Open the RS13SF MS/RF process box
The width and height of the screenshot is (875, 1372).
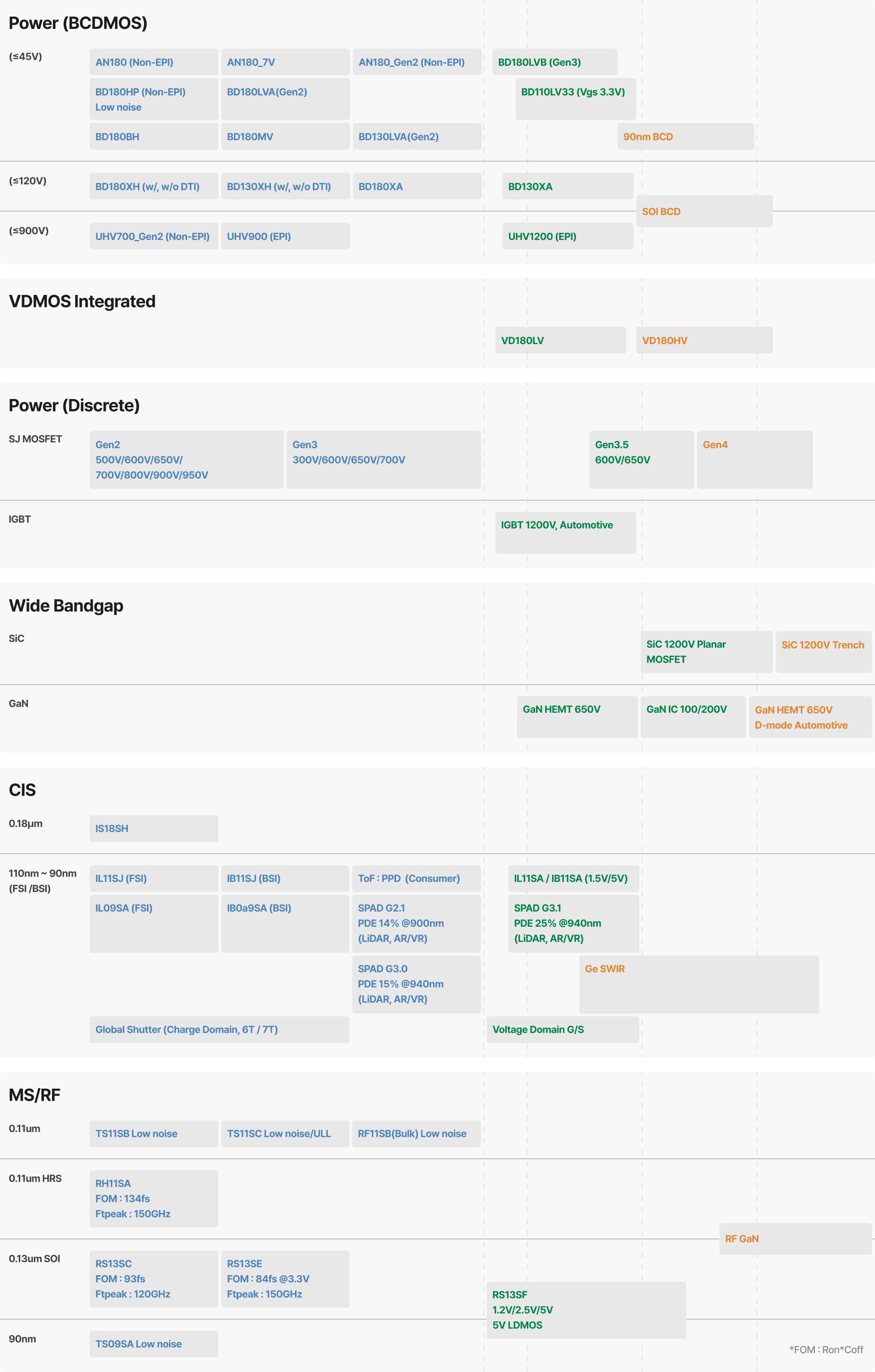[585, 1310]
